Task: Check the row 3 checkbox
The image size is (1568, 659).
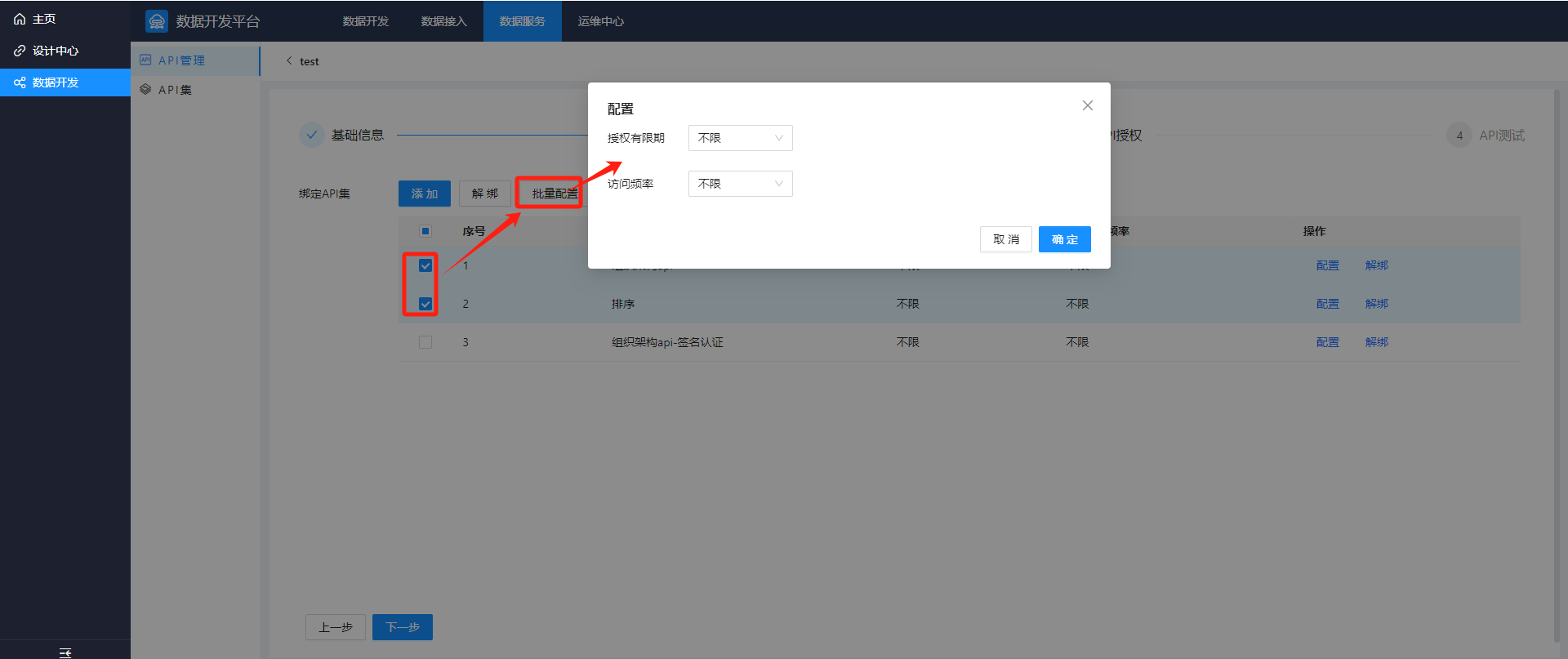Action: coord(425,342)
